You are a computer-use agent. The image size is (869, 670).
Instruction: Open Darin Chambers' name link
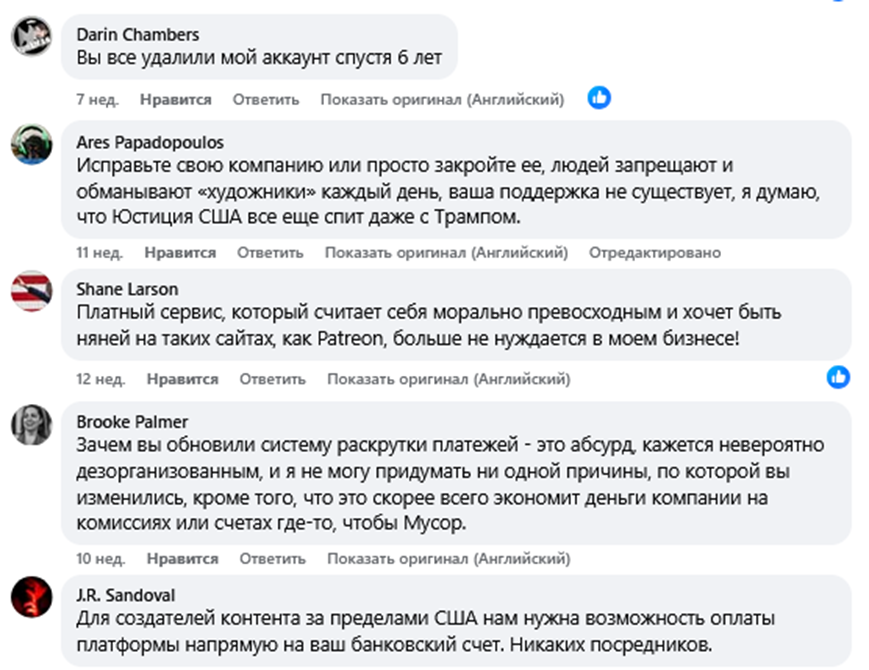137,33
